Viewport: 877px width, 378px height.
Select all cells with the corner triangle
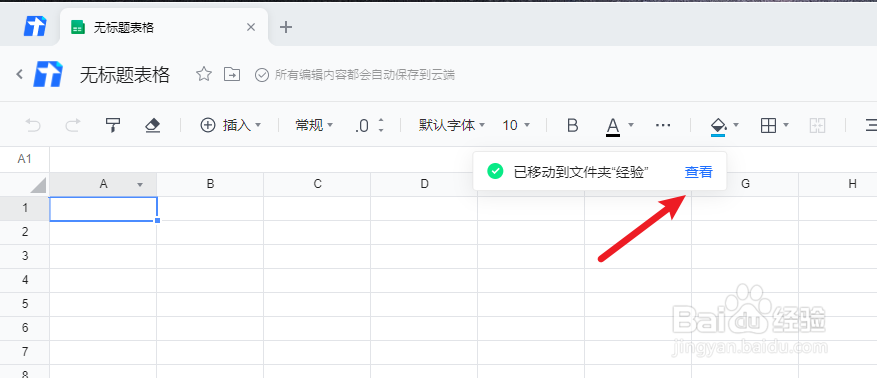point(38,185)
